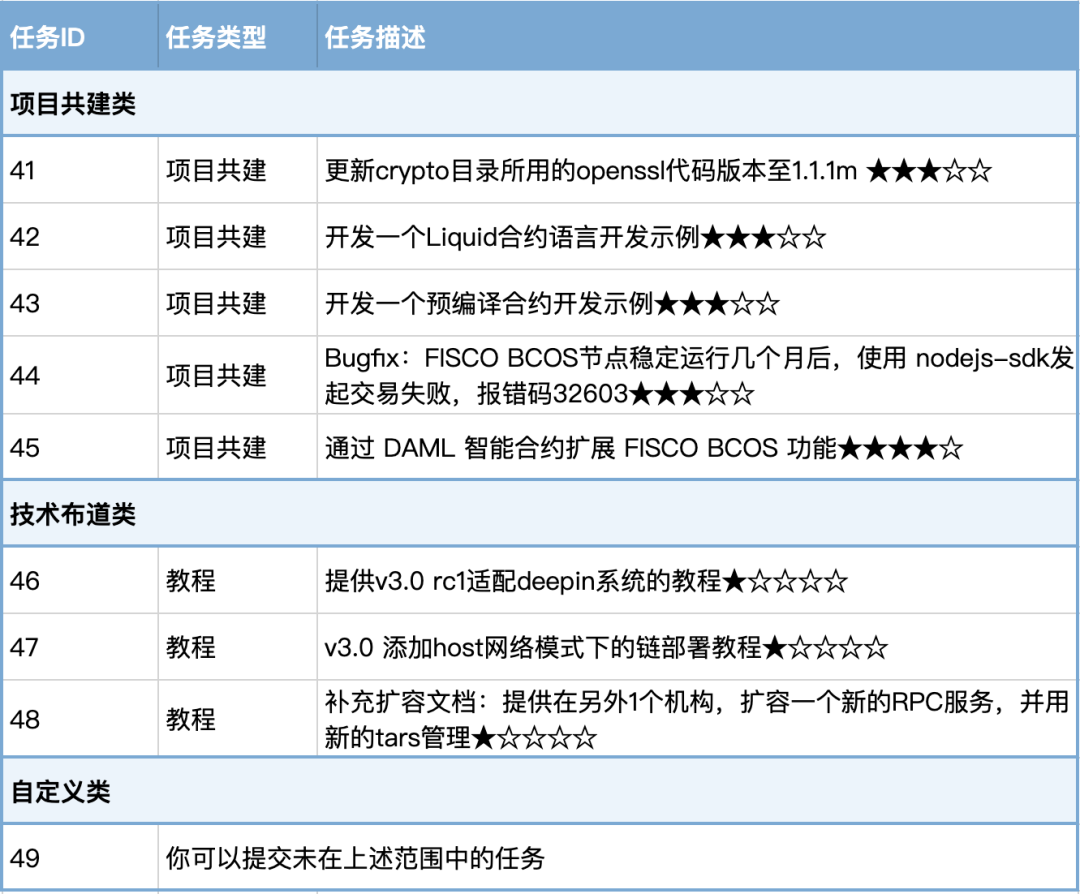
Task: Click 项目共建 type cell in row 42
Action: (x=238, y=236)
